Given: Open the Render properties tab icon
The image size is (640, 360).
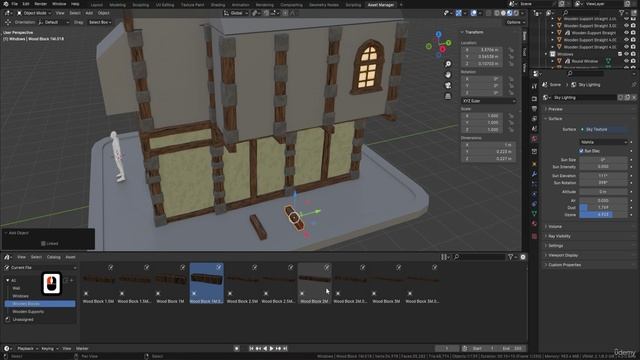Looking at the screenshot, I should 534,99.
